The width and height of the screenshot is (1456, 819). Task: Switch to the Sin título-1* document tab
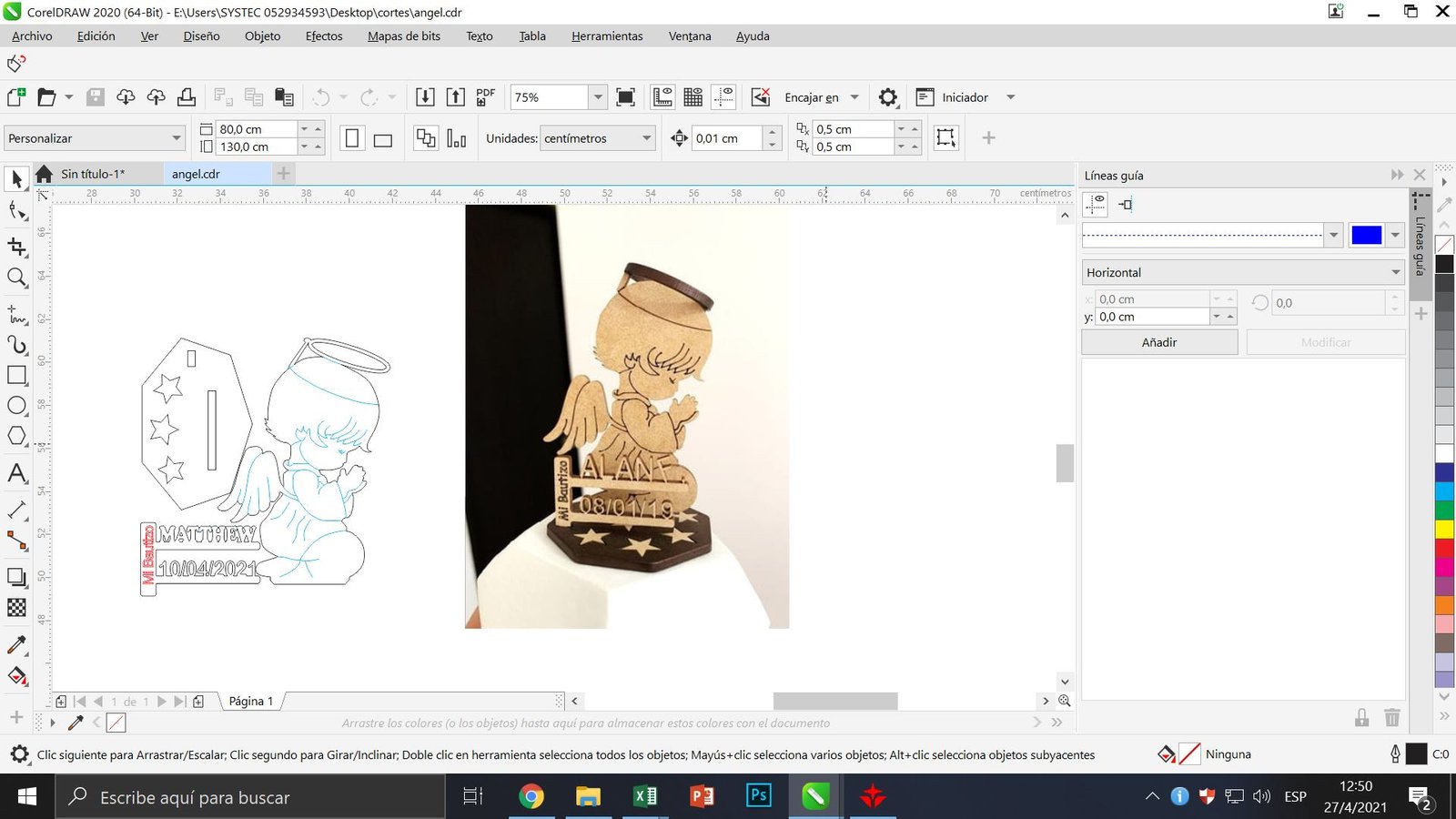point(93,174)
